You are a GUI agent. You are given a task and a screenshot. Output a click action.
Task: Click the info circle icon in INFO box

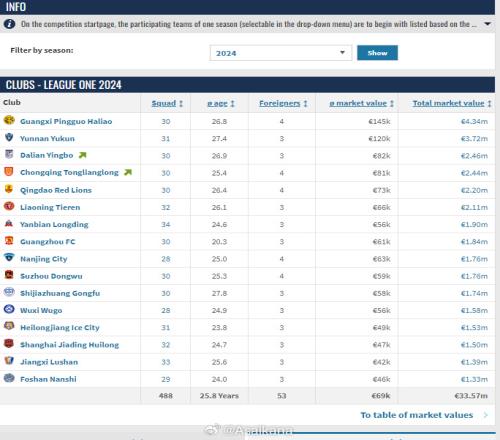[9, 24]
